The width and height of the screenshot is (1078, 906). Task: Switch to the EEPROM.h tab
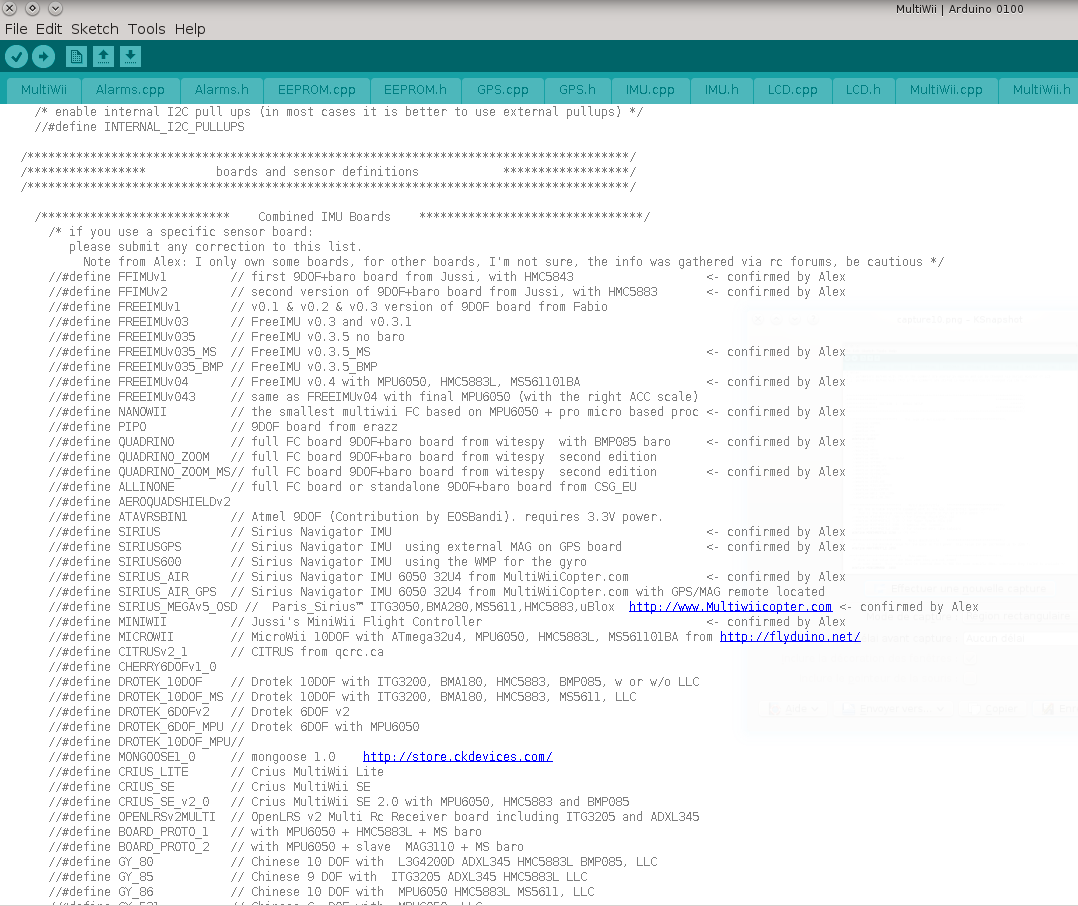coord(415,90)
